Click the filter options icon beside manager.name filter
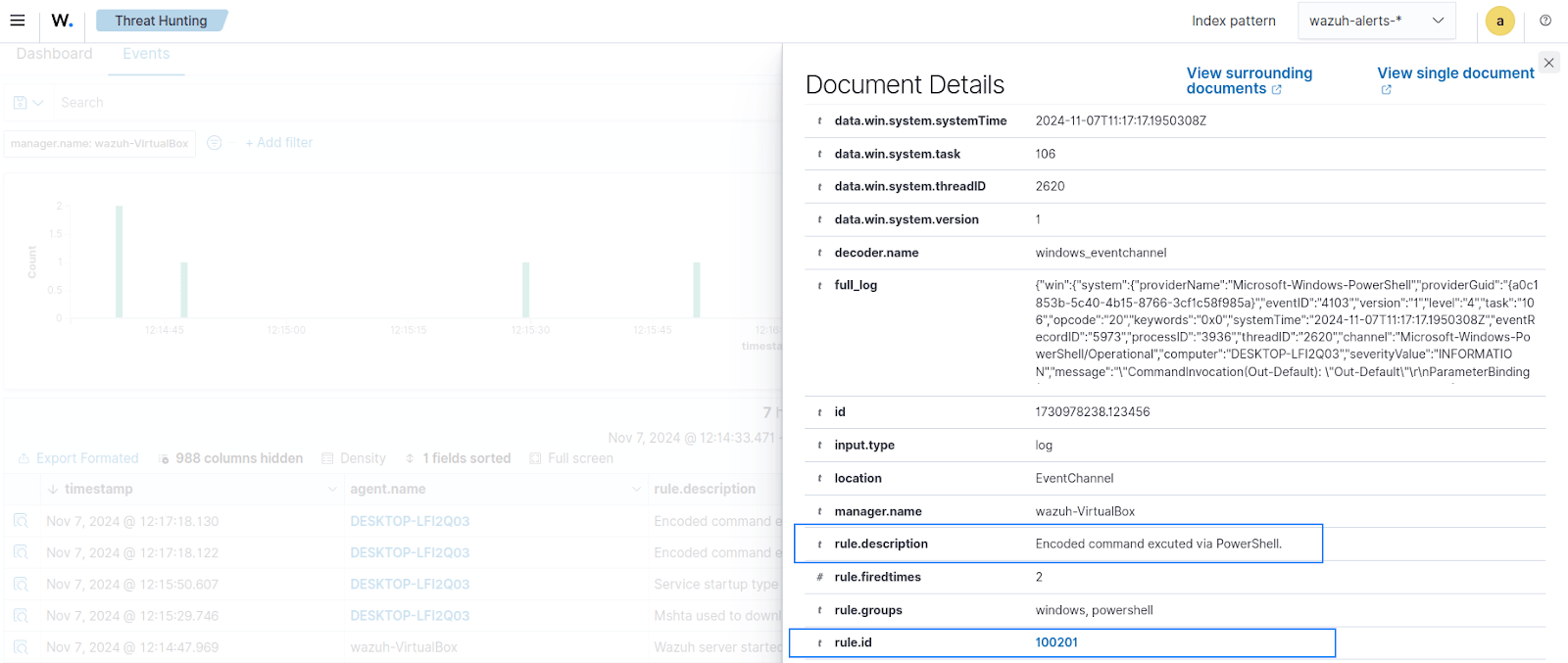Screen dimensions: 1568x663 click(214, 143)
